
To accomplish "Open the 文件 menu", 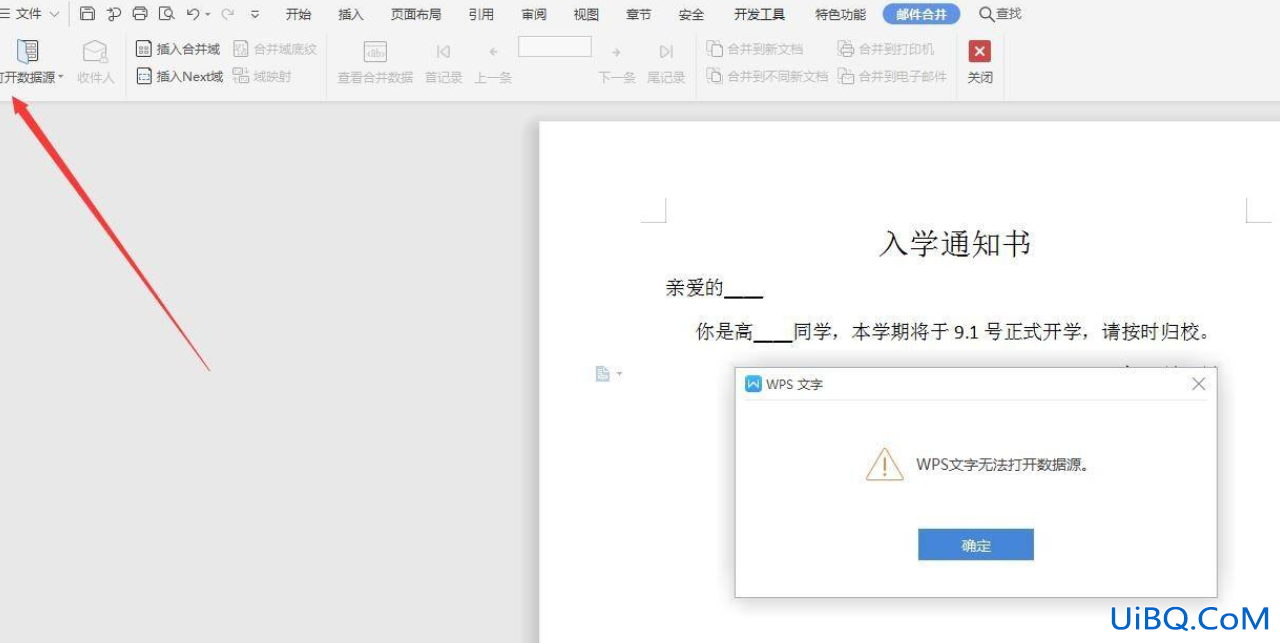I will 28,14.
